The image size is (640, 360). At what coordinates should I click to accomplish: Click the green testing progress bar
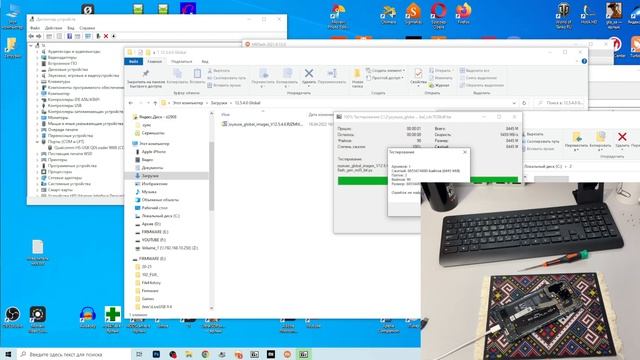(428, 180)
